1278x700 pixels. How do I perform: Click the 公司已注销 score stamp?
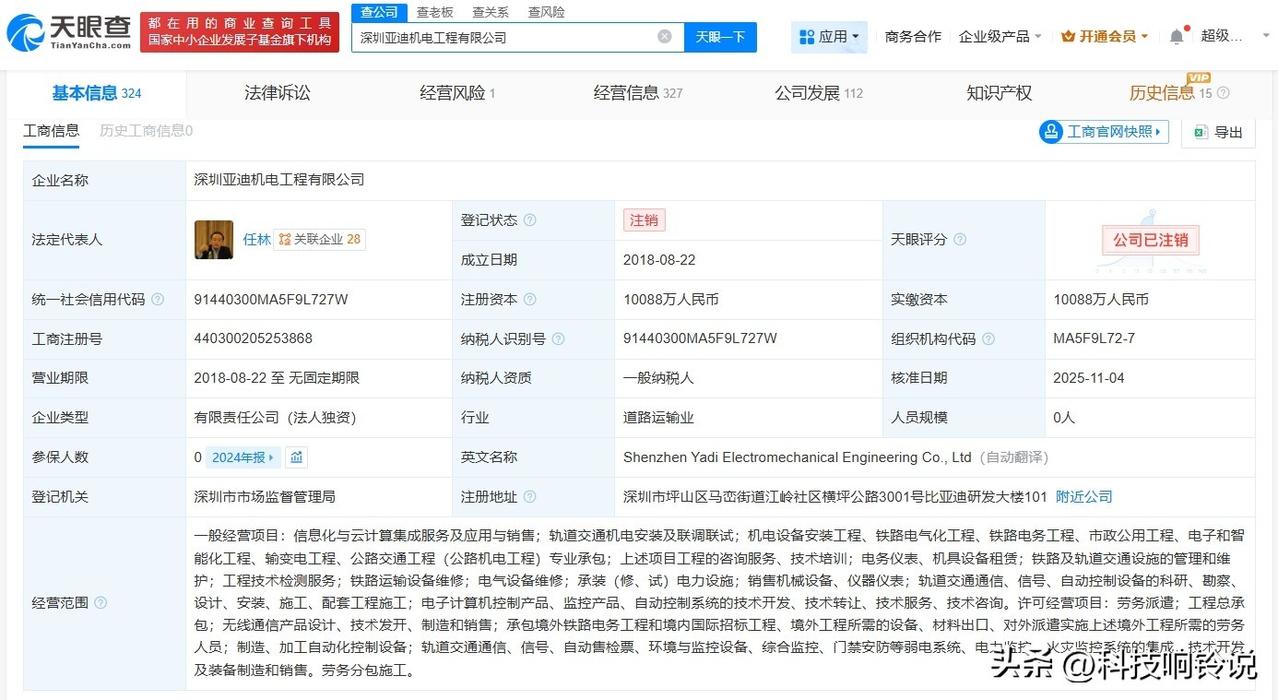tap(1150, 240)
